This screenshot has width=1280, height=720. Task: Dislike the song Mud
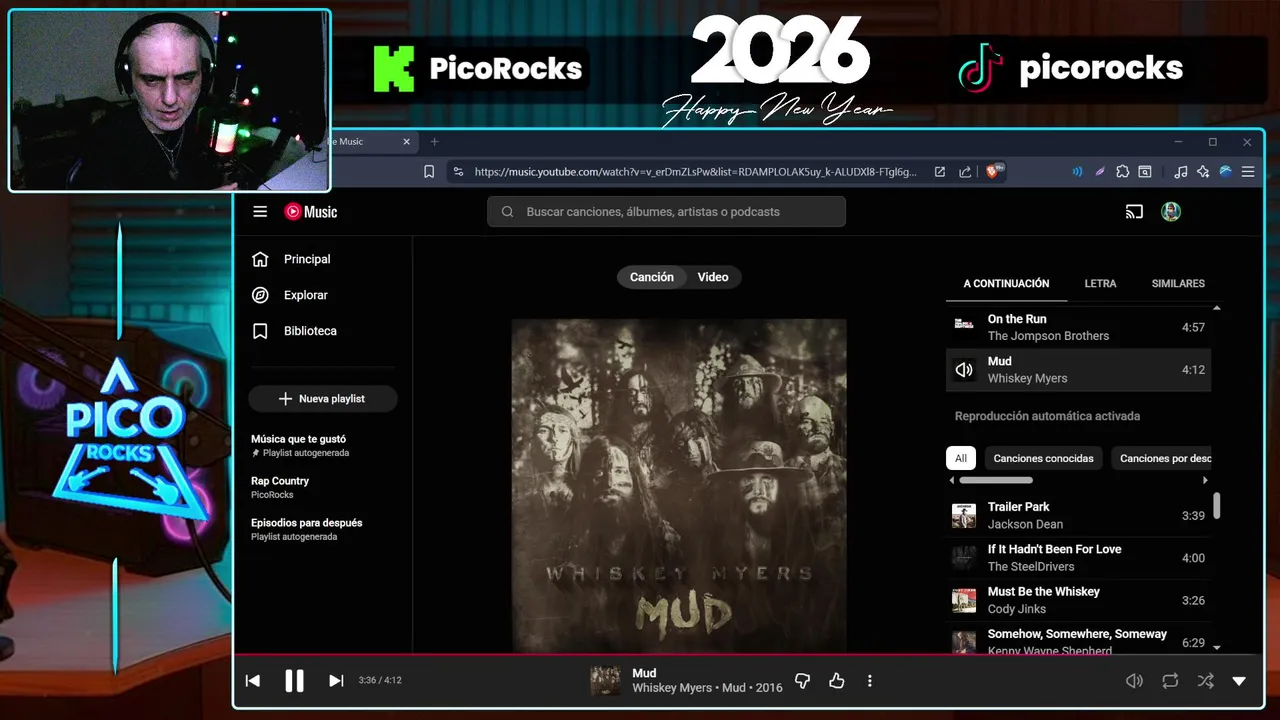802,681
